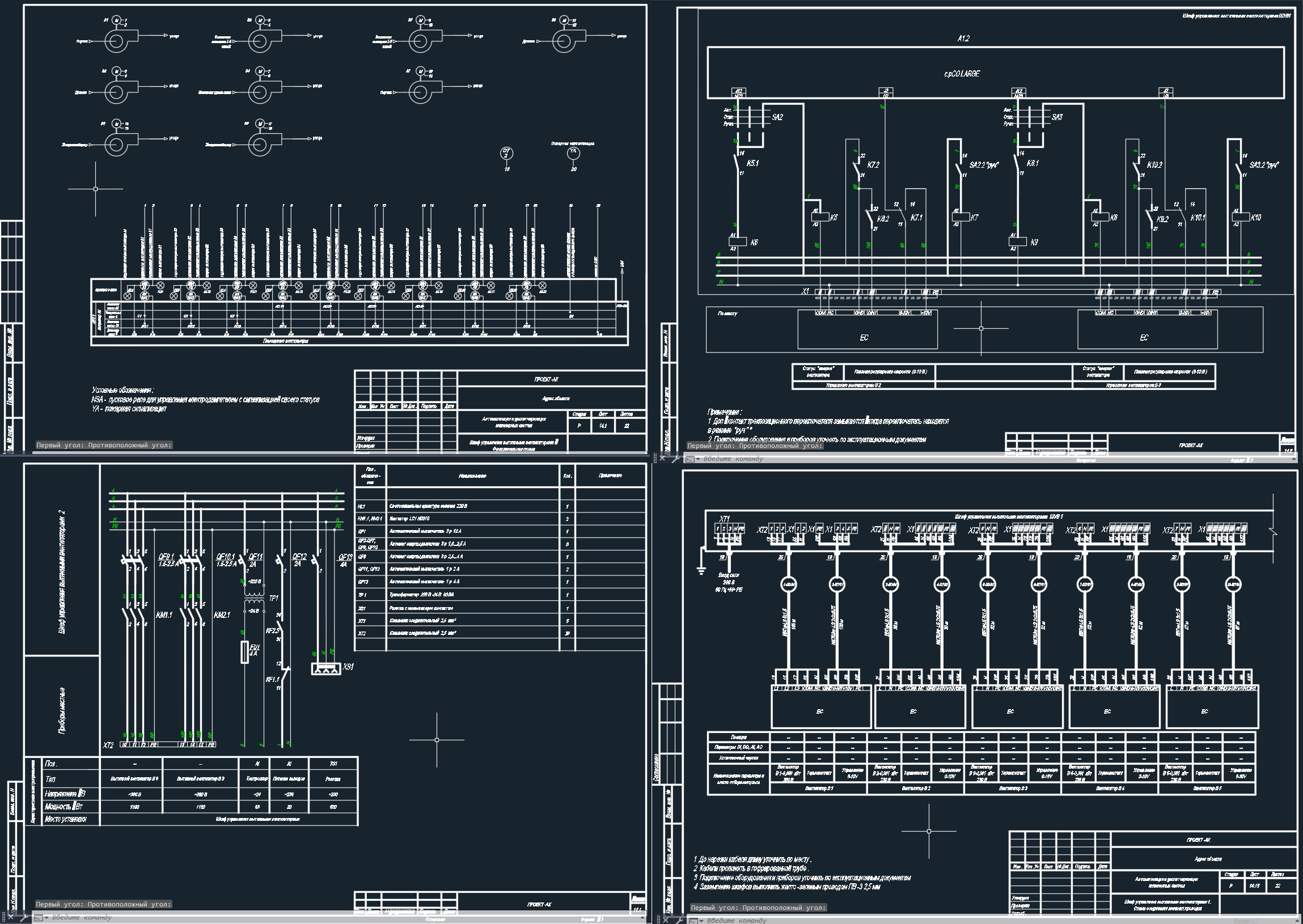Click the QF9.1 breaker label
Screen dimensions: 1303x924
click(x=166, y=557)
